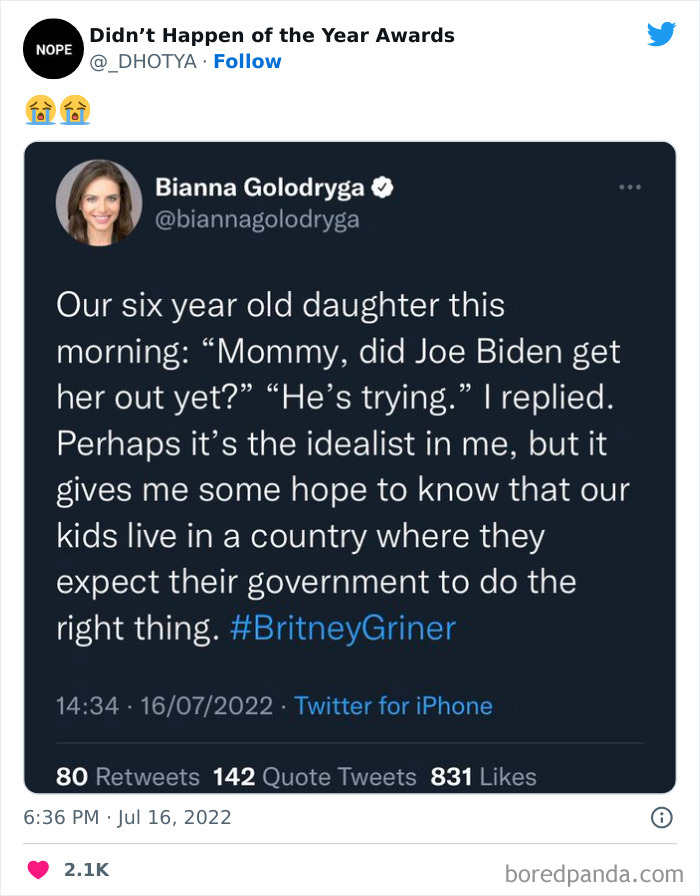This screenshot has height=896, width=700.
Task: Click the 14:34 16/07/2022 timestamp in quoted tweet
Action: pyautogui.click(x=163, y=706)
